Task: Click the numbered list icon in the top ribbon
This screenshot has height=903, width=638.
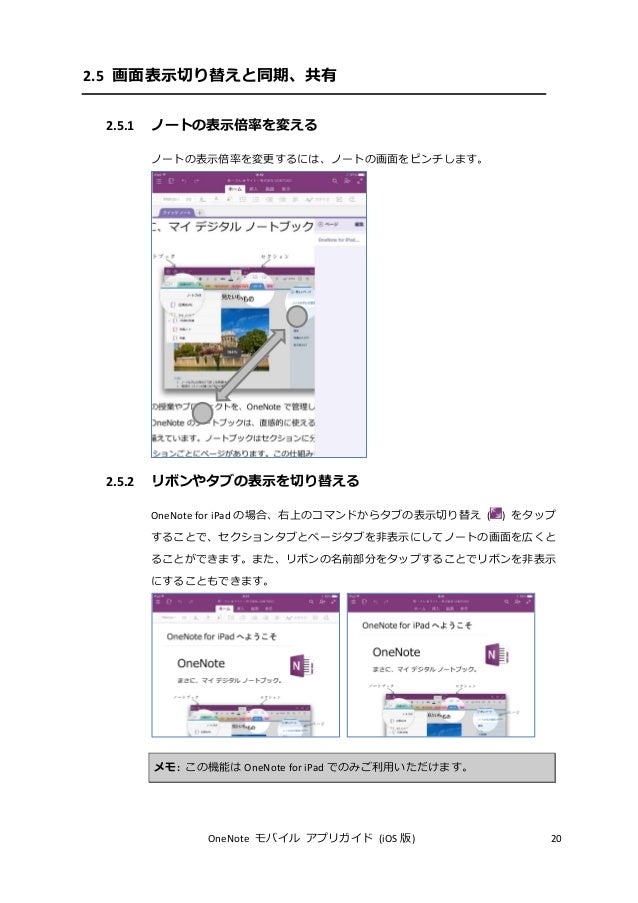Action: [256, 199]
